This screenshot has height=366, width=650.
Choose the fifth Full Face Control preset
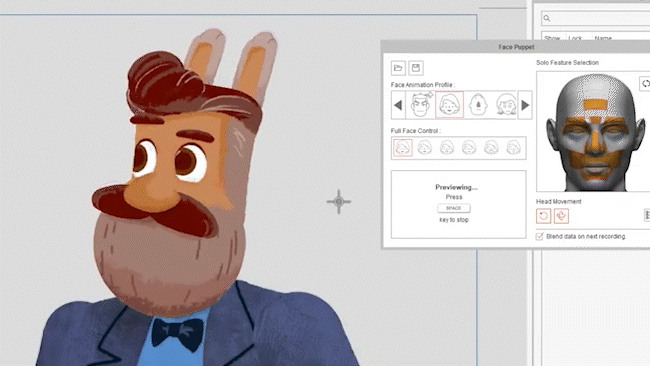(491, 148)
